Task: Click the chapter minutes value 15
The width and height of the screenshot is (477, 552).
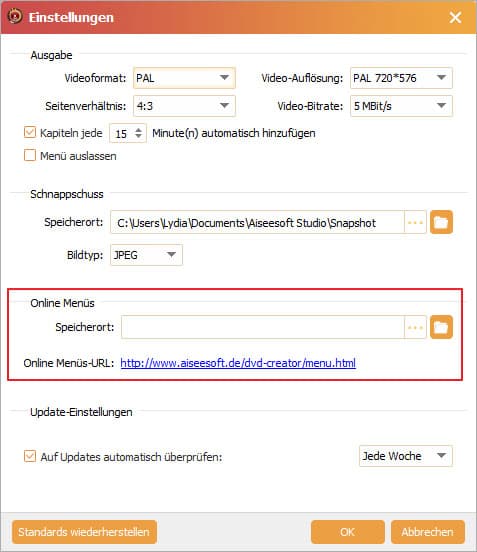Action: coord(121,134)
